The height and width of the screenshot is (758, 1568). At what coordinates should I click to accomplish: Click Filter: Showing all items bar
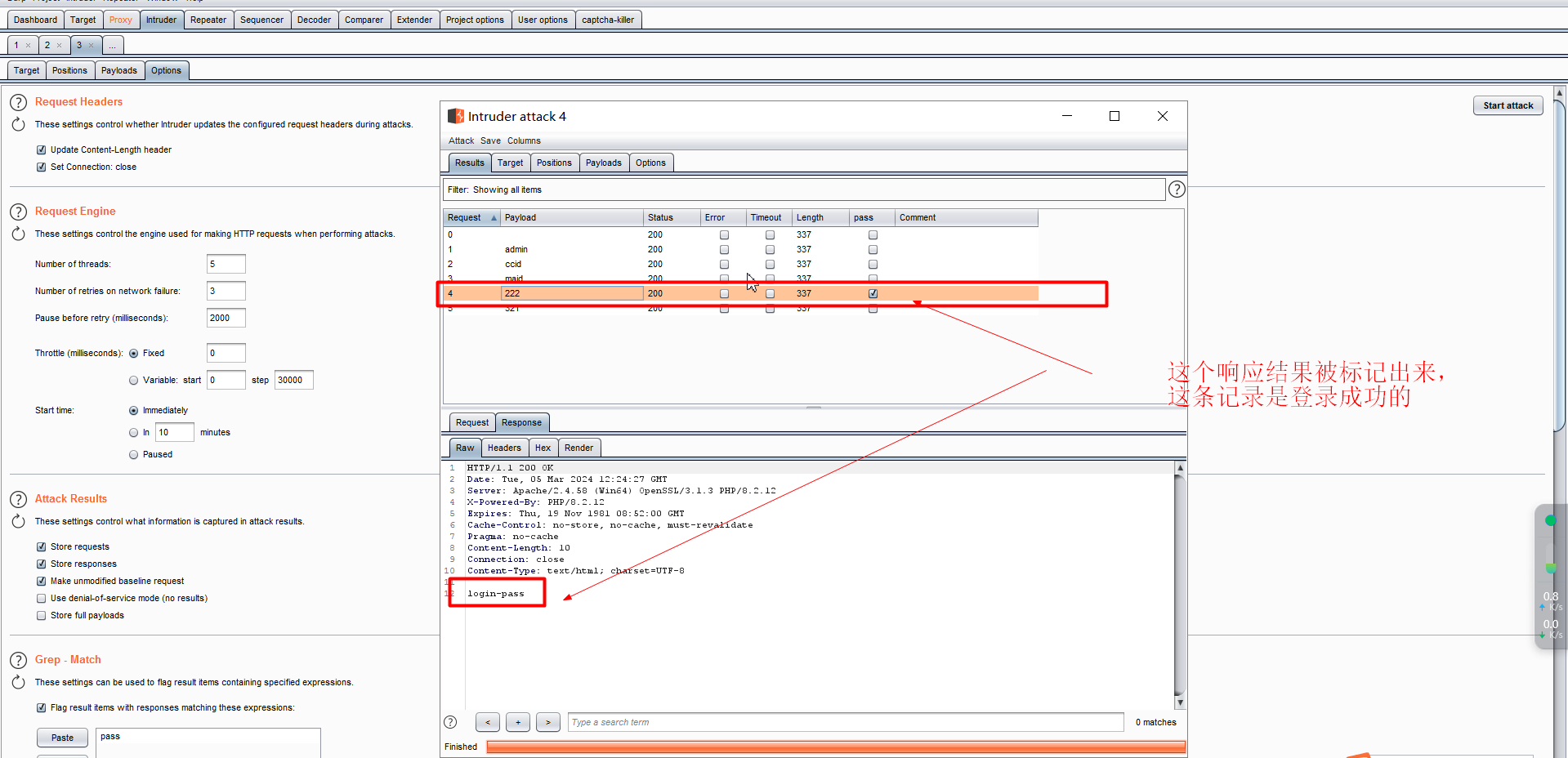click(804, 189)
